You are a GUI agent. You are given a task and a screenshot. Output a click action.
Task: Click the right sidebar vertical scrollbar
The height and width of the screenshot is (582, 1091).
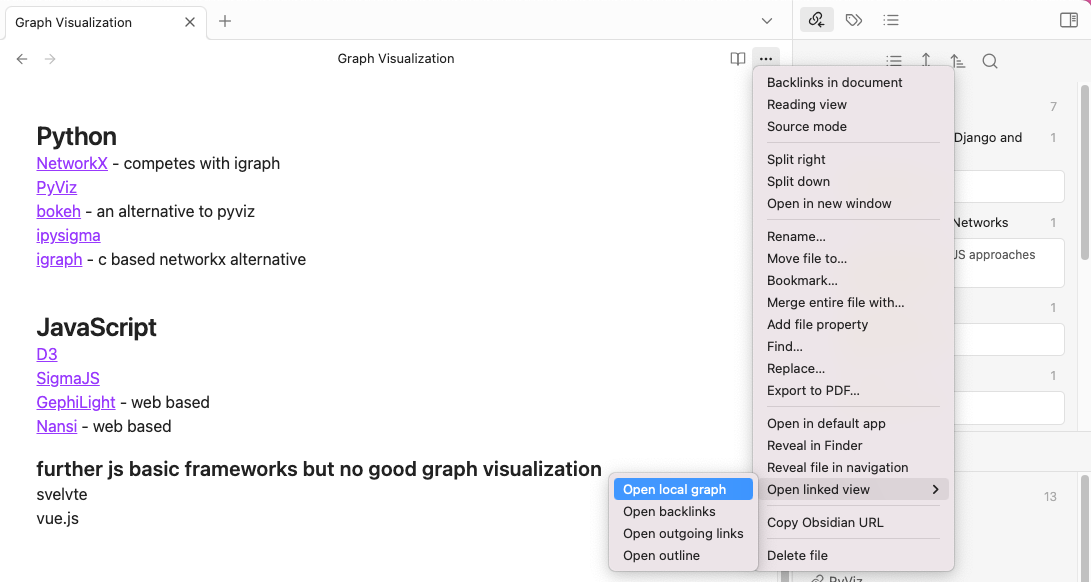pos(1084,173)
